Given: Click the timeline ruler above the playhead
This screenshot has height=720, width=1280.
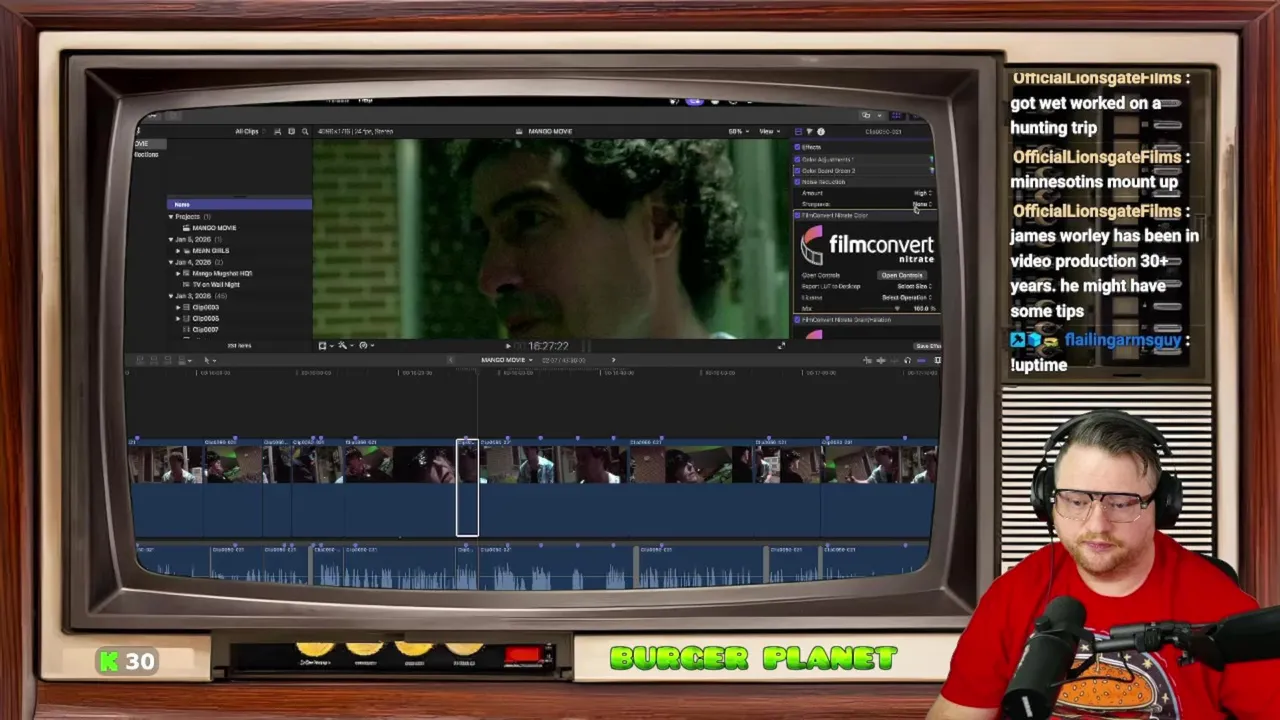Looking at the screenshot, I should [x=477, y=373].
